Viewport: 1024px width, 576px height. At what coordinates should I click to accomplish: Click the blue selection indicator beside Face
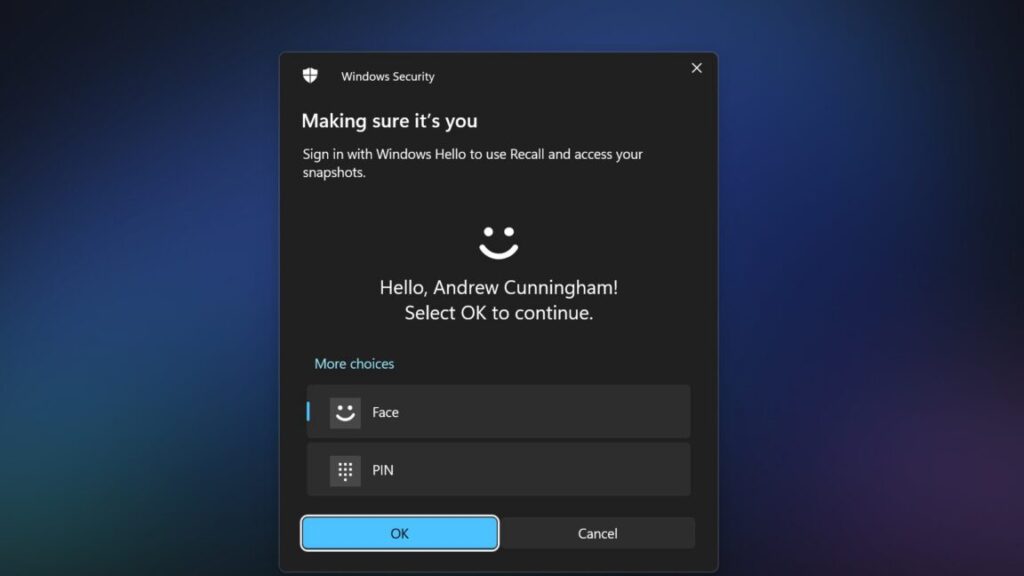click(x=308, y=412)
